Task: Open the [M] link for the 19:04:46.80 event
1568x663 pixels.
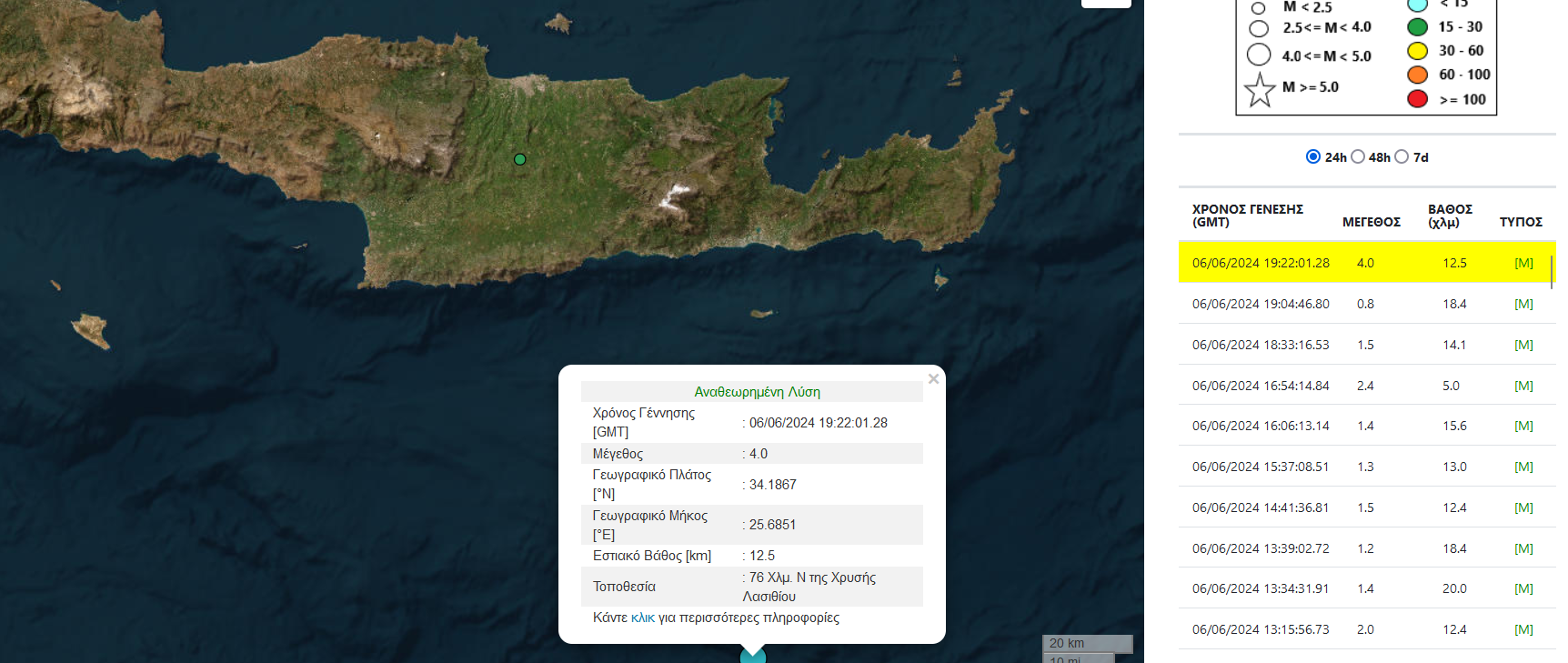Action: [1523, 304]
